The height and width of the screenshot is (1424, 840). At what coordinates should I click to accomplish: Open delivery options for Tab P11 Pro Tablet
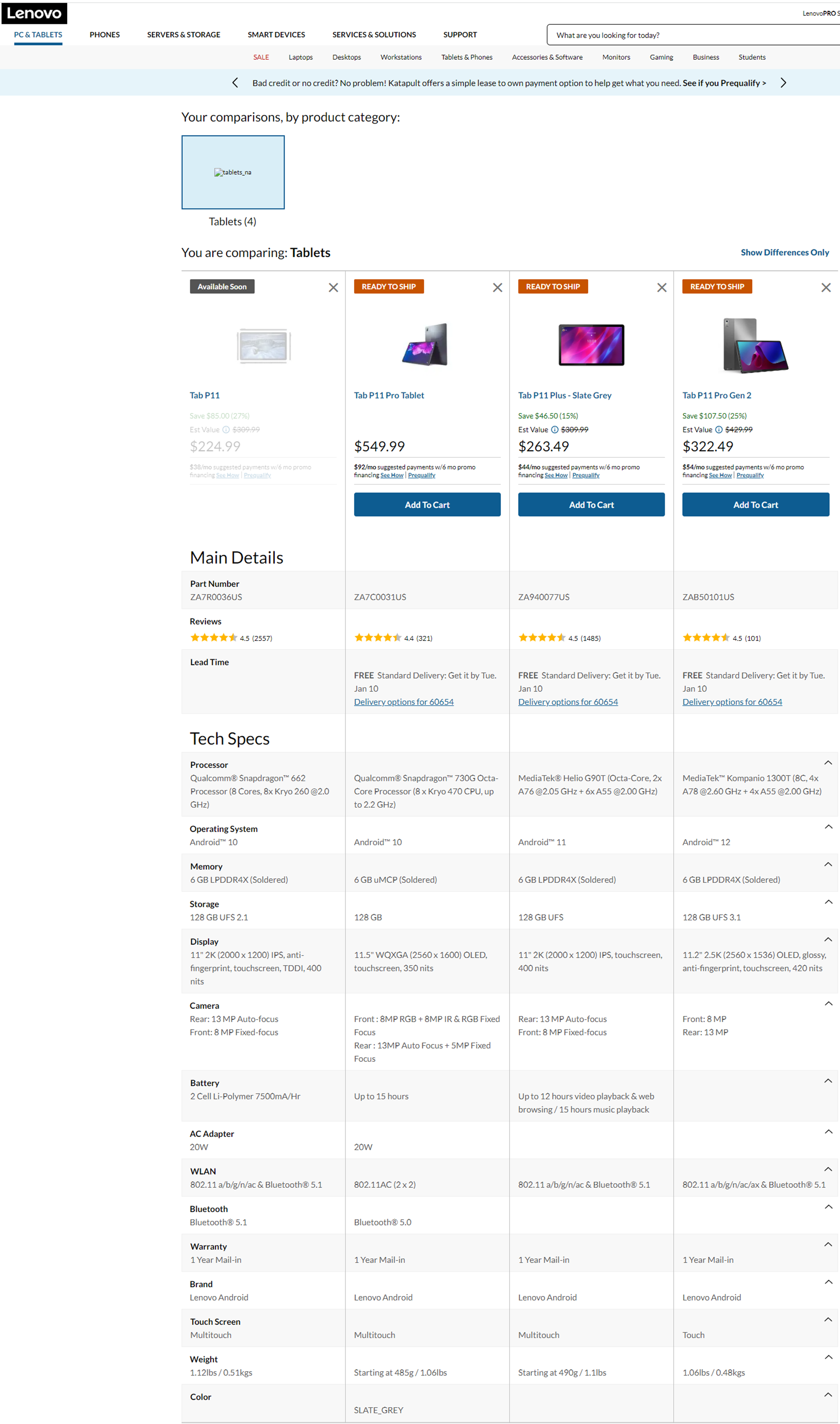click(x=404, y=702)
